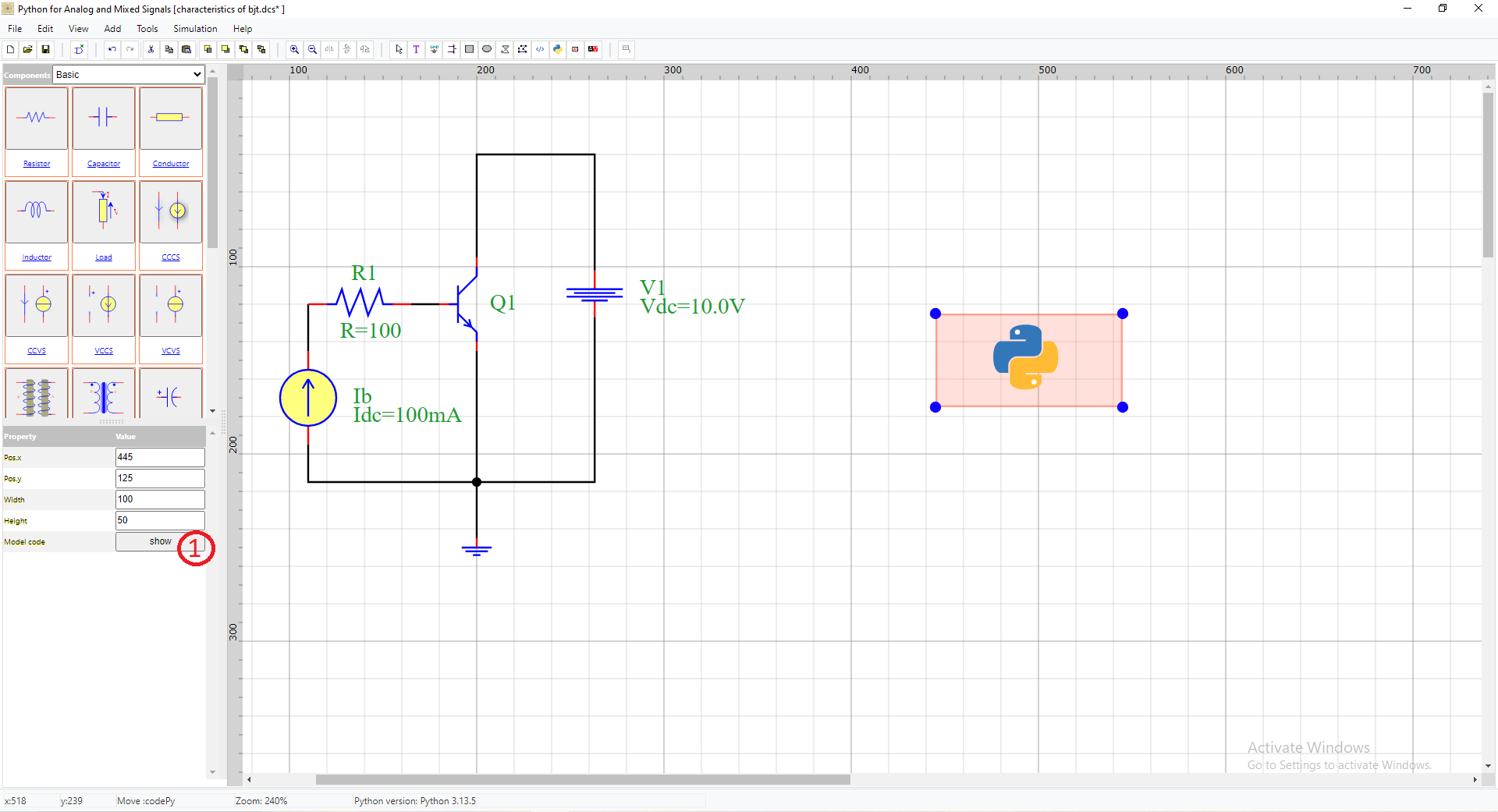Click the Python logo icon in toolbar
Screen dimensions: 1498x812
coord(558,49)
